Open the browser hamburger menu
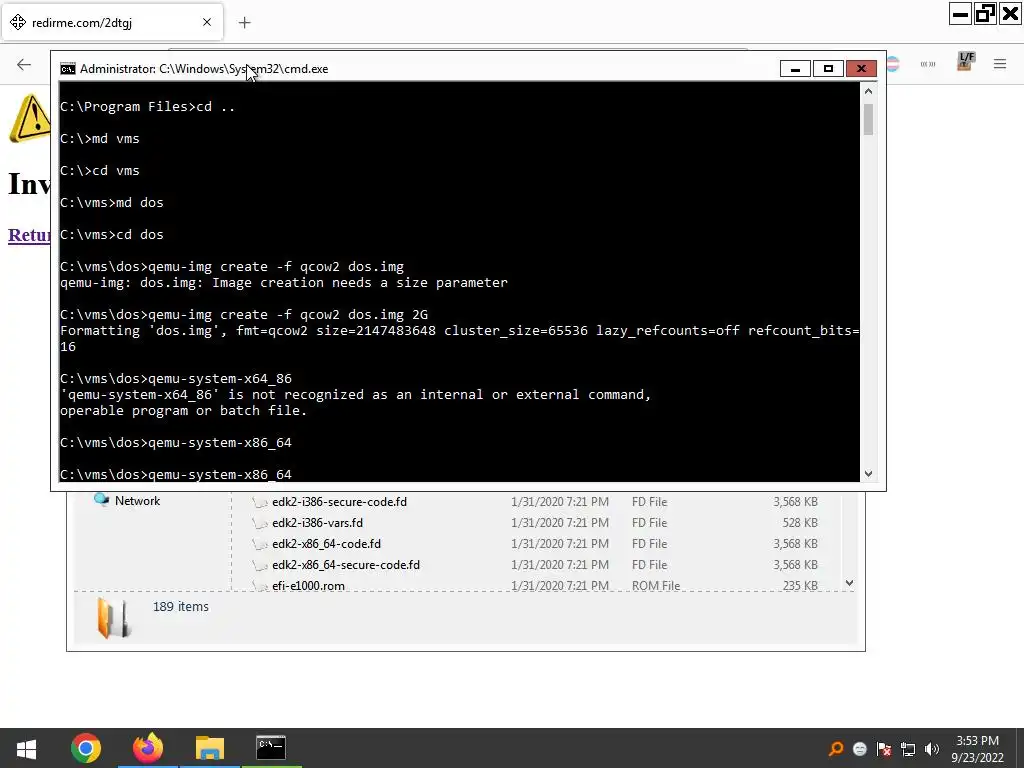The height and width of the screenshot is (768, 1024). point(1000,64)
